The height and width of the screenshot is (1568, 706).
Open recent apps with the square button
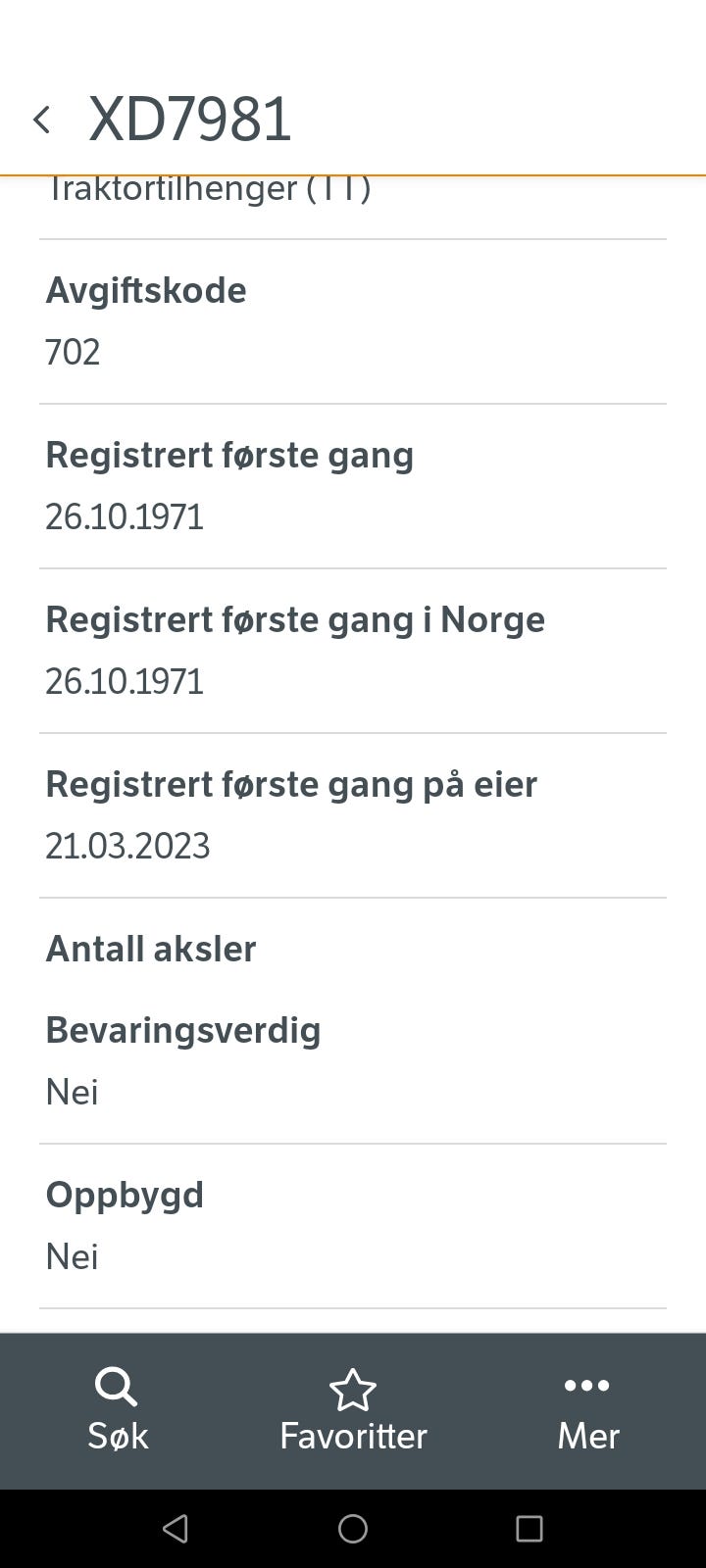coord(529,1529)
